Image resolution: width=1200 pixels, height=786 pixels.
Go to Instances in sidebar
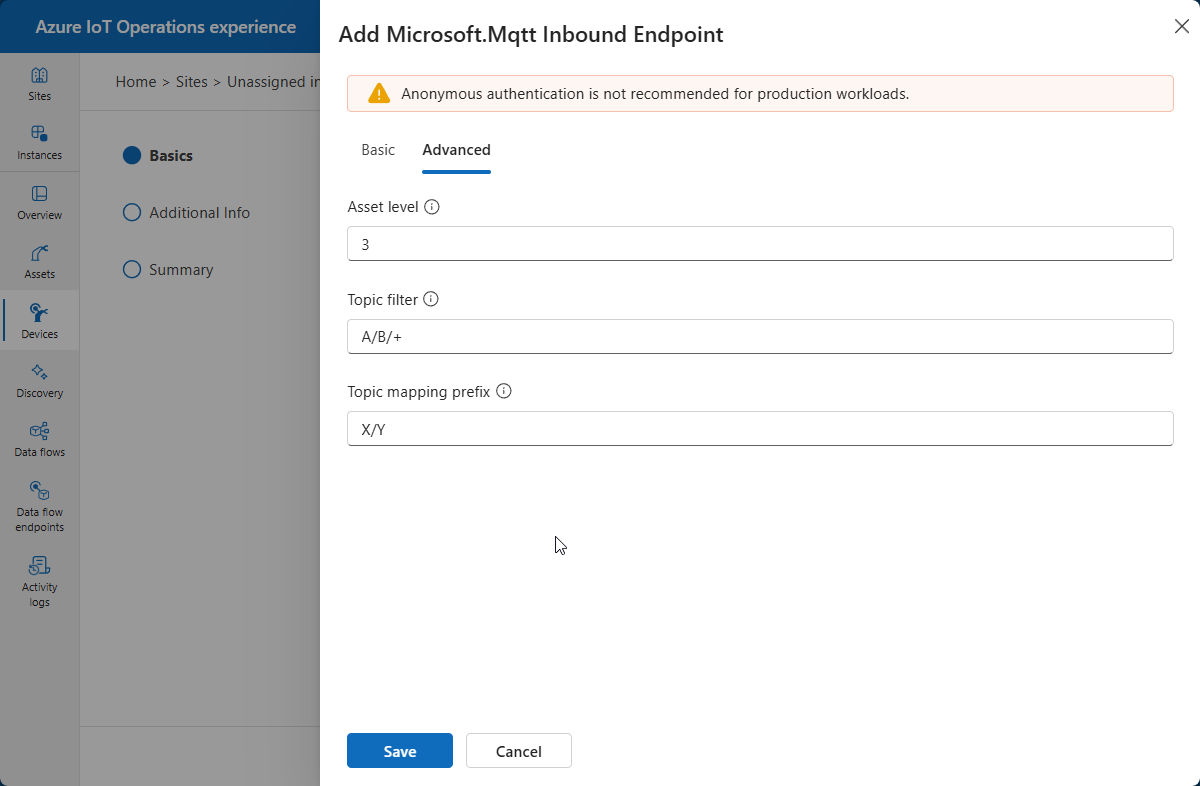(40, 143)
